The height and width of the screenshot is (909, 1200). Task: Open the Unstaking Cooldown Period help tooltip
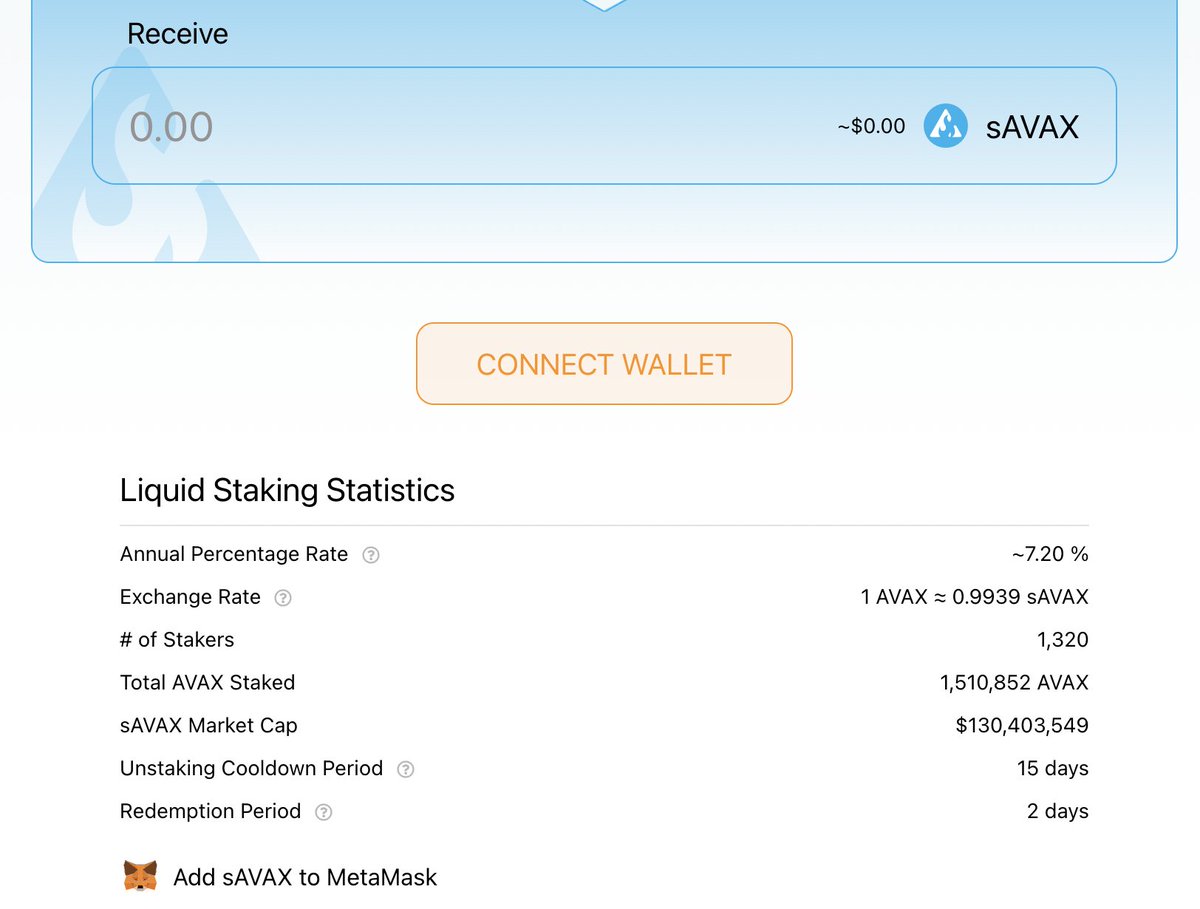click(405, 769)
